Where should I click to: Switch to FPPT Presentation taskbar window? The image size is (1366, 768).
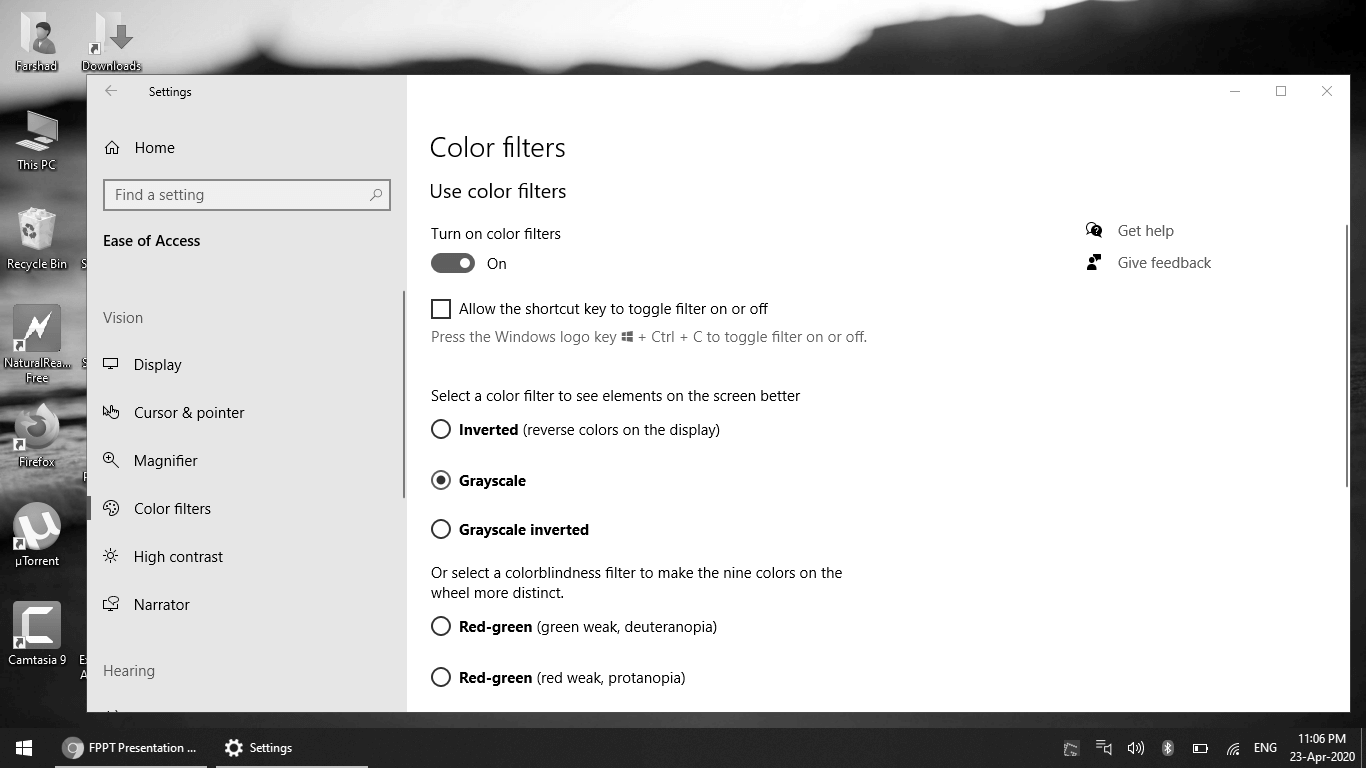pos(129,748)
